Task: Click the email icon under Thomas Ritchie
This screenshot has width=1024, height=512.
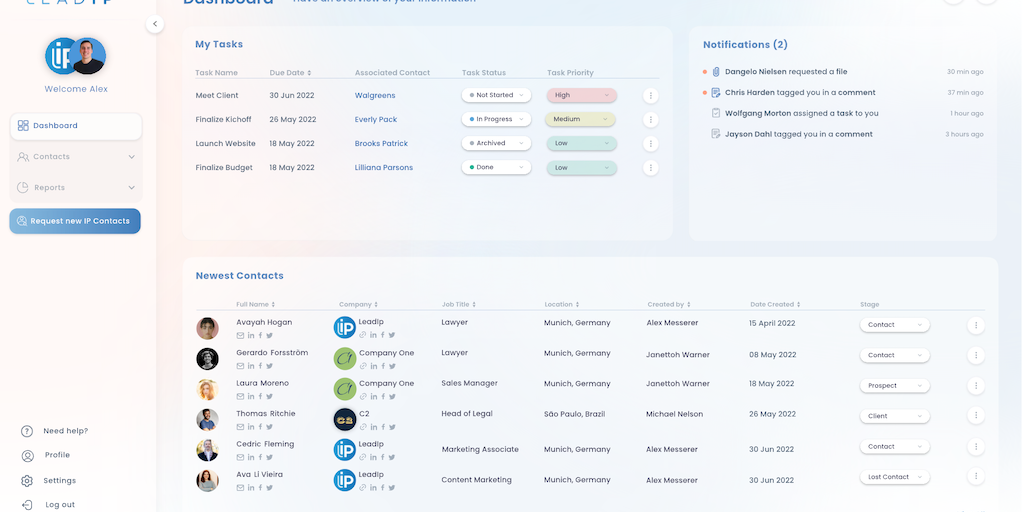Action: pyautogui.click(x=240, y=427)
